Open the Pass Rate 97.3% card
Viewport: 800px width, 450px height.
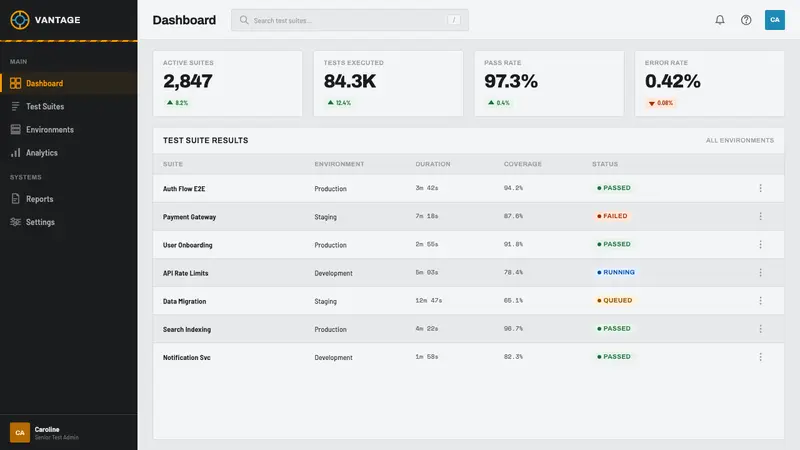click(x=549, y=83)
